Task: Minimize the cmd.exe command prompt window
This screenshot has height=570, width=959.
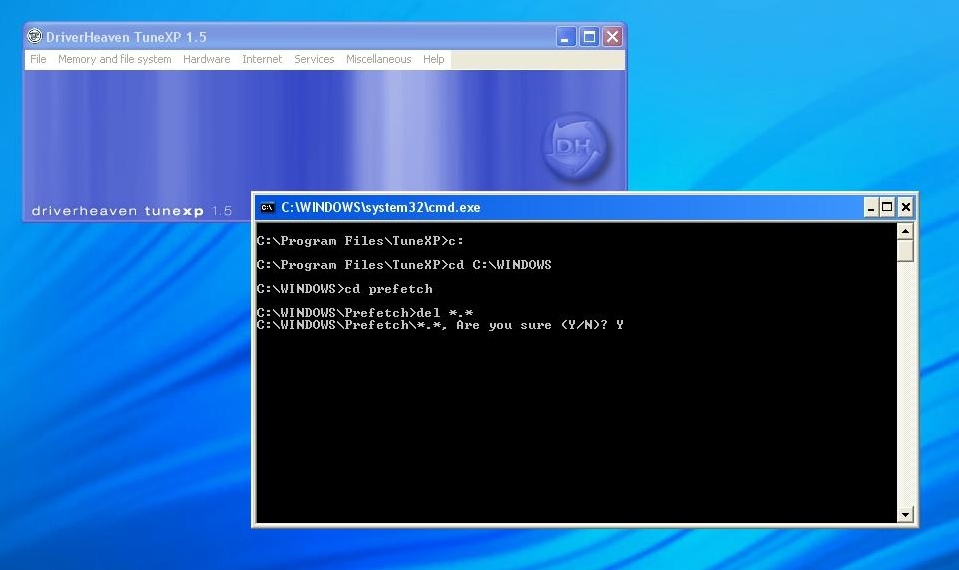Action: click(x=871, y=208)
